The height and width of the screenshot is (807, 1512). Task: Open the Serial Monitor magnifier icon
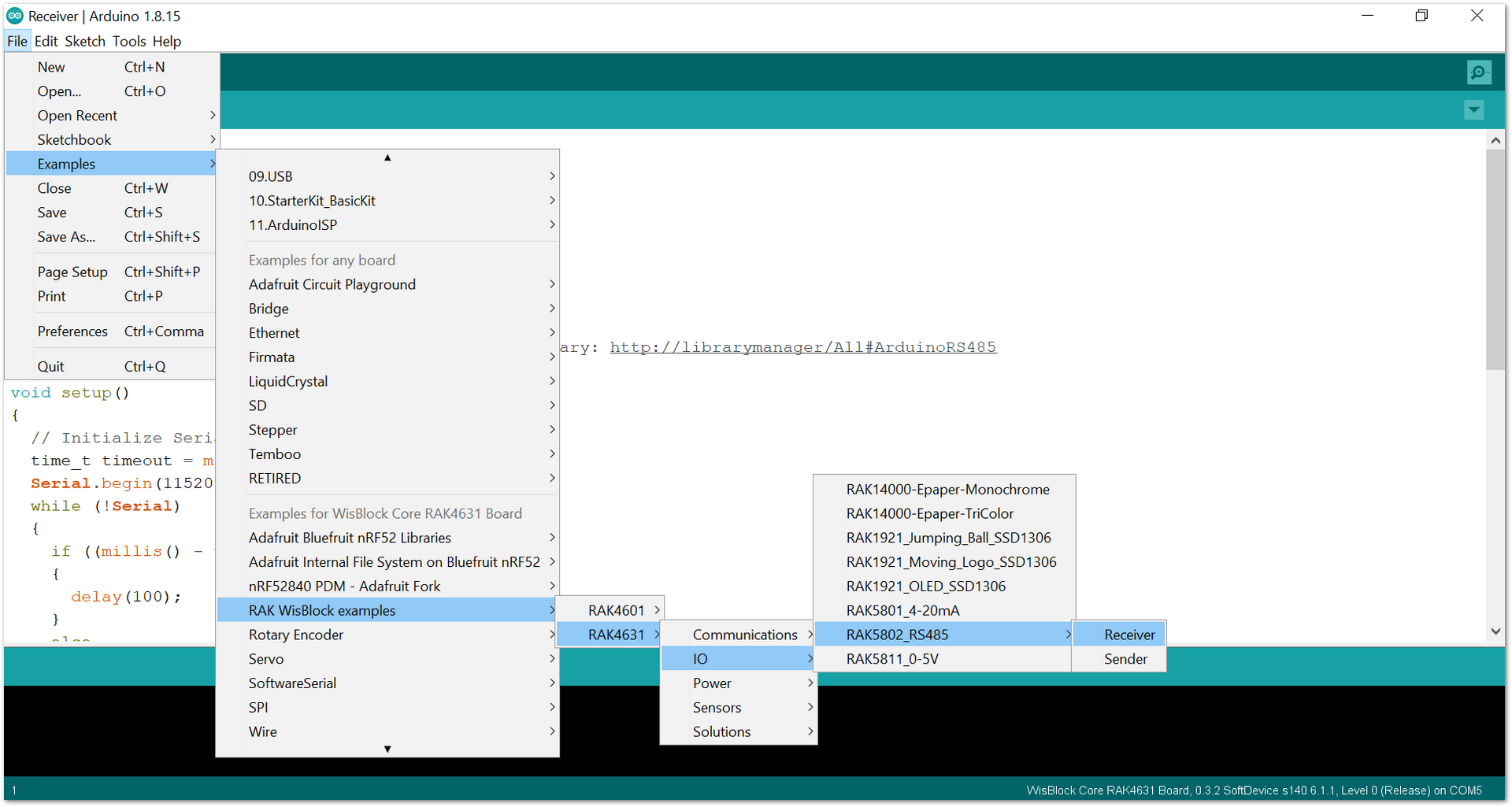pos(1479,72)
